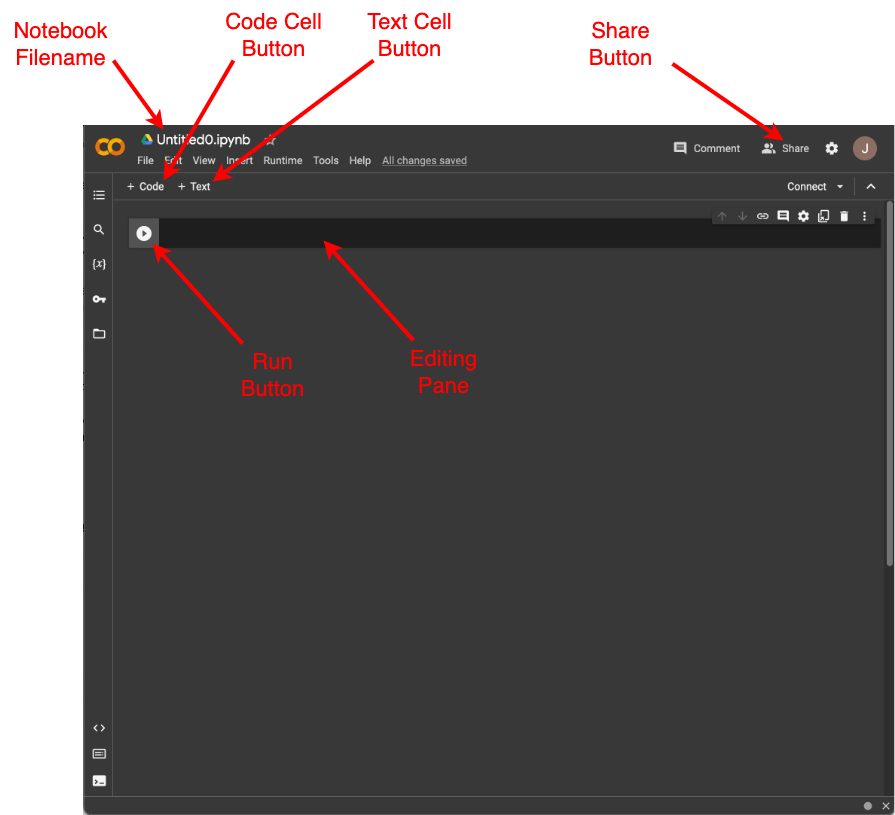Open cell editor settings gear
This screenshot has width=895, height=815.
803,216
